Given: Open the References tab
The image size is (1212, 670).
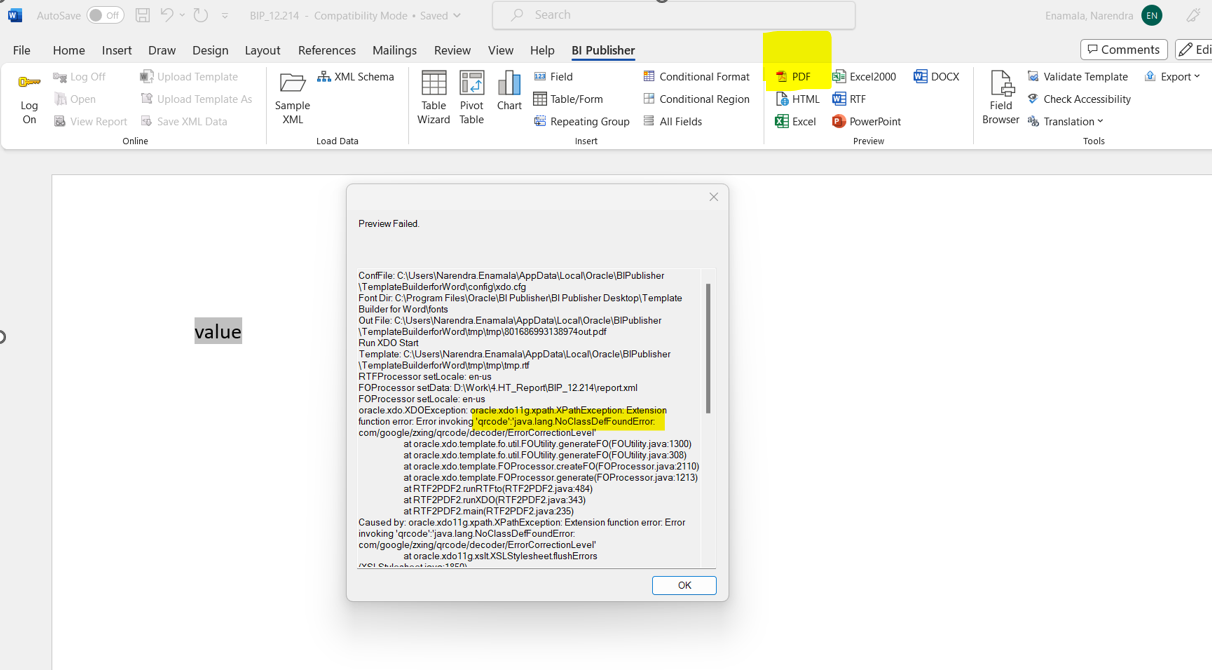Looking at the screenshot, I should [327, 50].
